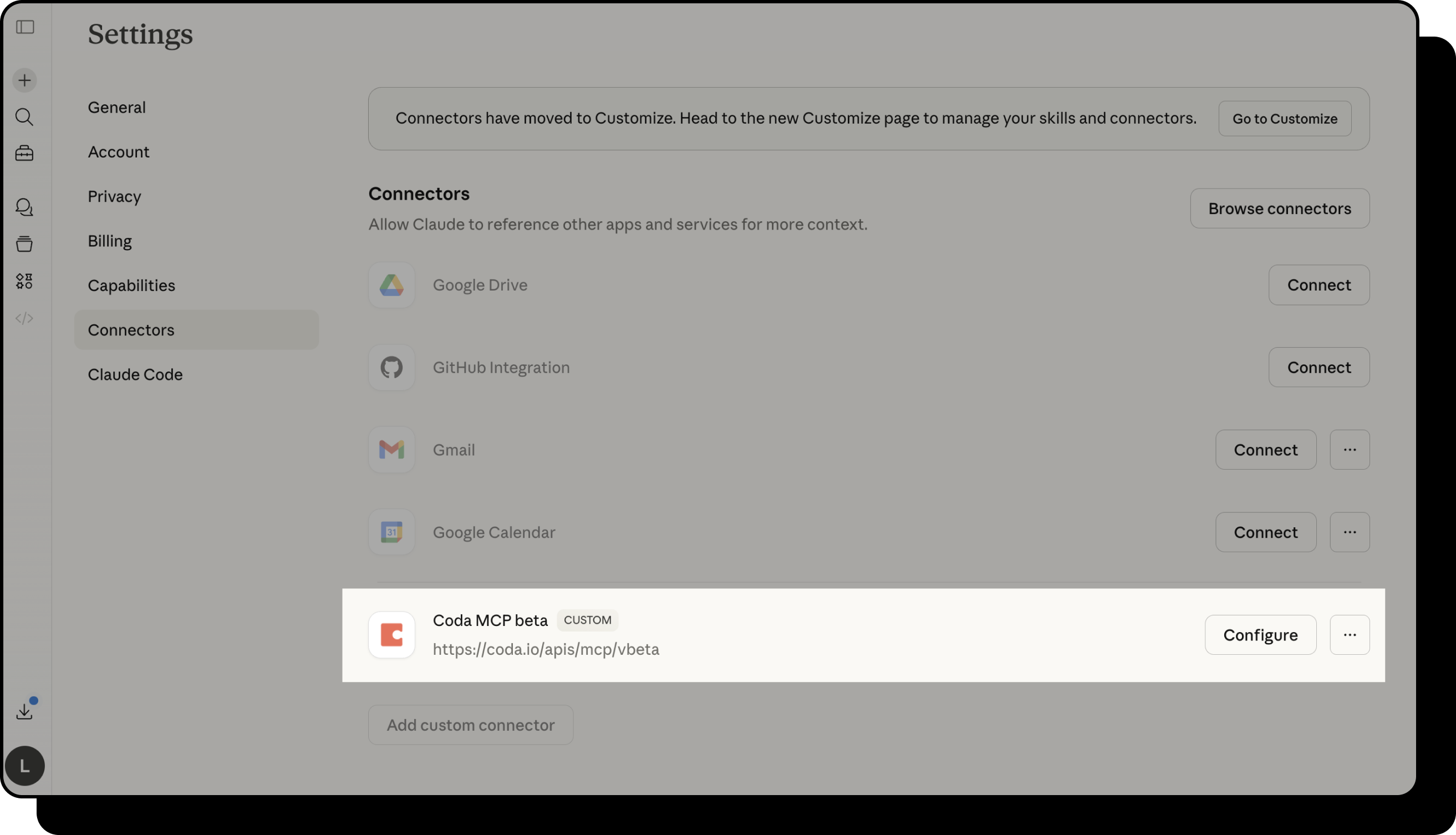Open Gmail more options menu
Viewport: 1456px width, 835px height.
pyautogui.click(x=1350, y=450)
